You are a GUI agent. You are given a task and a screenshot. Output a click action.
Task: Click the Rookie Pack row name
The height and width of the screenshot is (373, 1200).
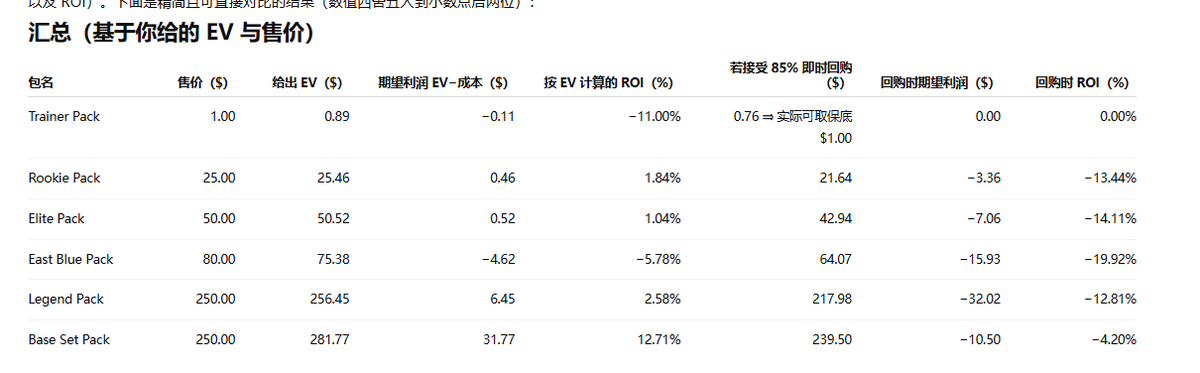point(65,178)
